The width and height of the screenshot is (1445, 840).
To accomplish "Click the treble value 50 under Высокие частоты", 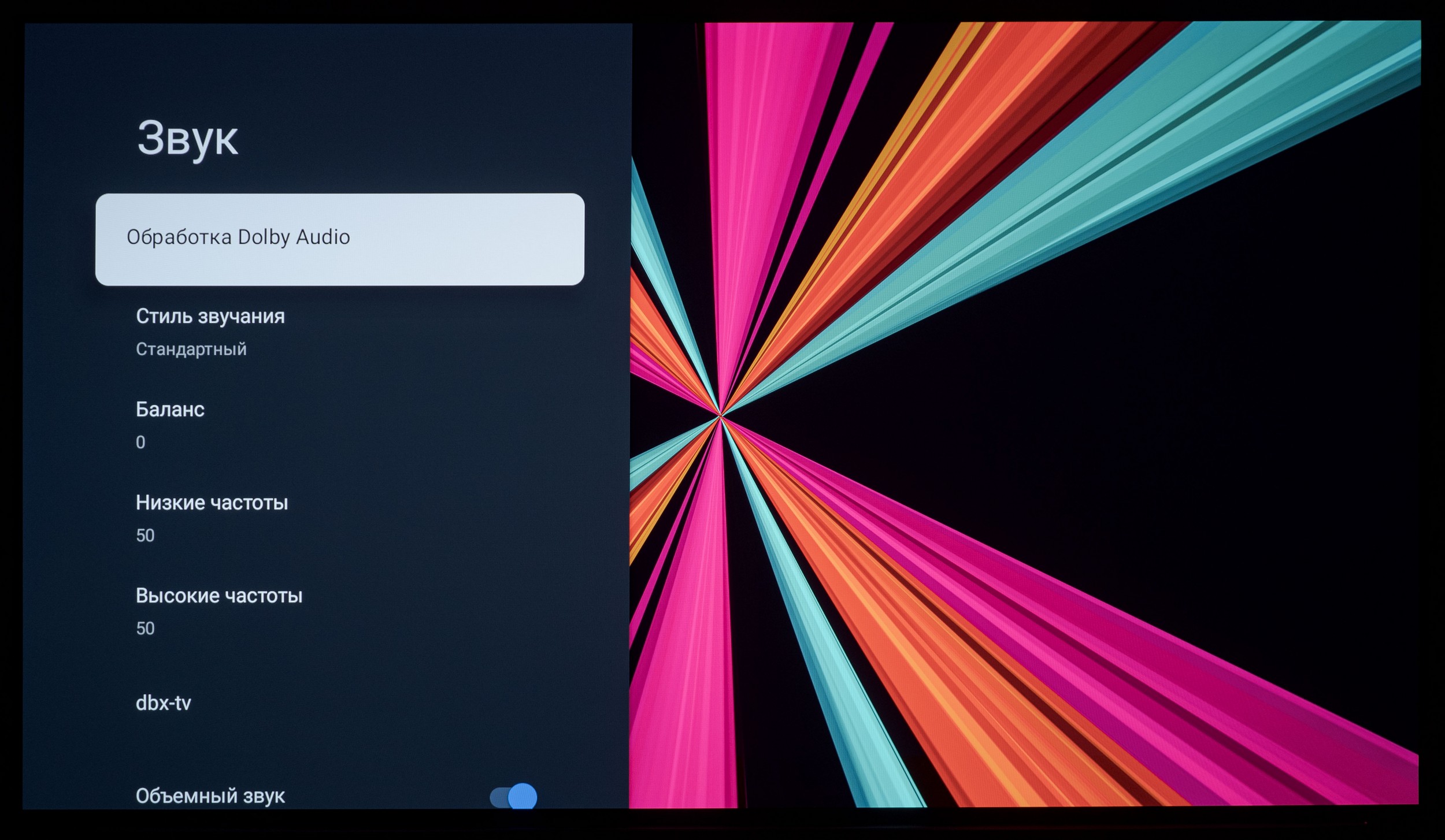I will (145, 629).
